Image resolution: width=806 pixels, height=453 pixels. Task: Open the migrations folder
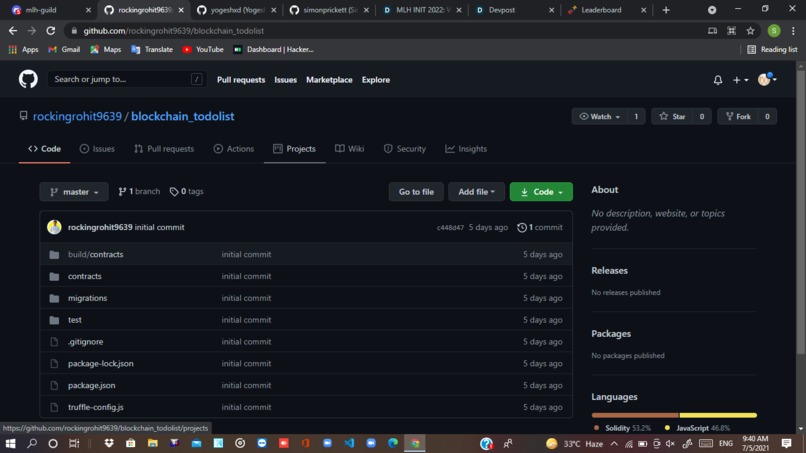87,298
